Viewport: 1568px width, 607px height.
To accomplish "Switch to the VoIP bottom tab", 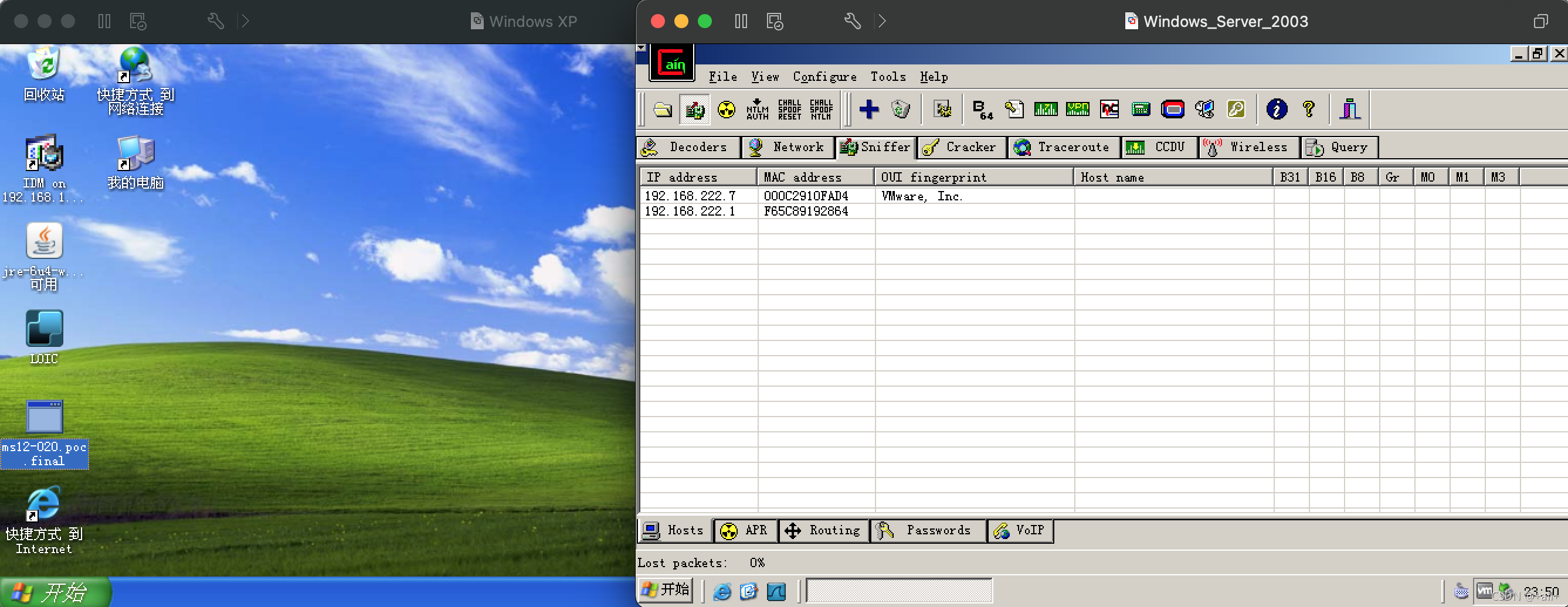I will [x=1020, y=530].
